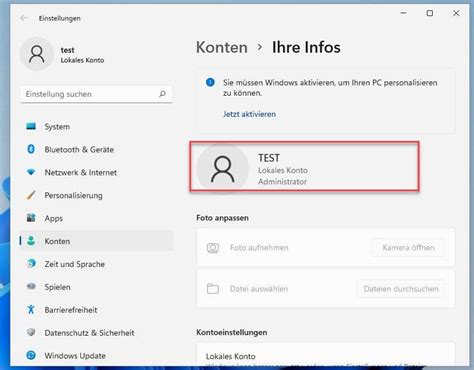The height and width of the screenshot is (370, 474).
Task: Select Datenschutz & Sicherheit
Action: click(96, 333)
